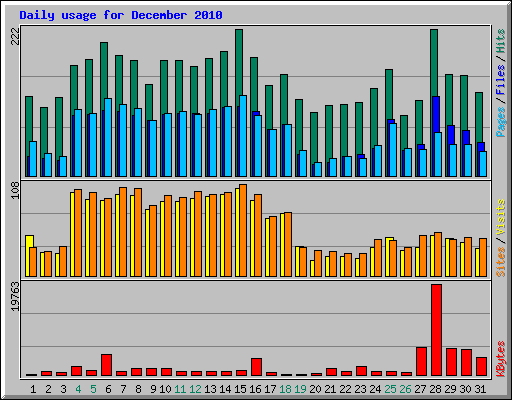Select green weekend day label '26'

(x=405, y=389)
